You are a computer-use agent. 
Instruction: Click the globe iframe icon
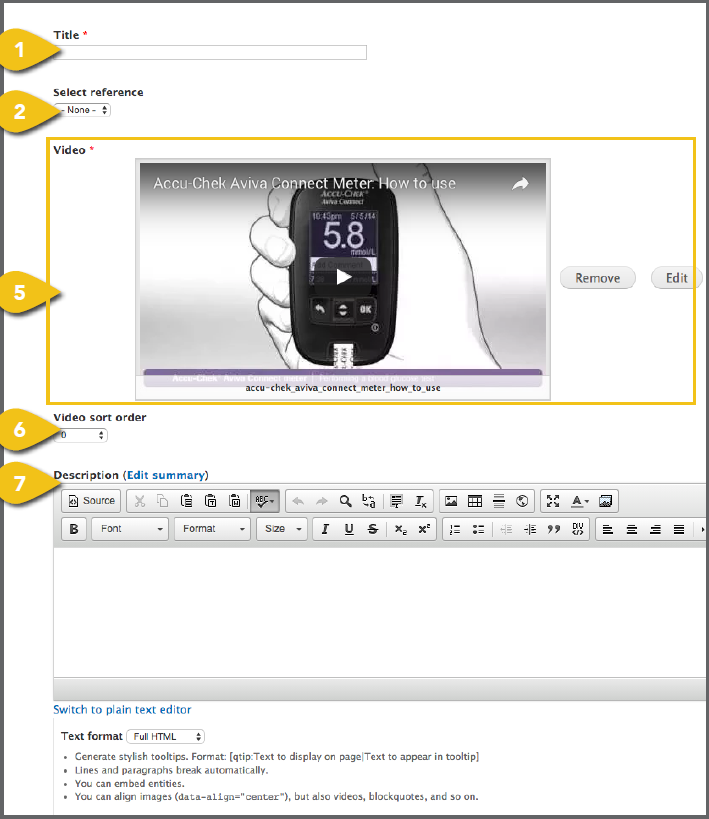(522, 501)
